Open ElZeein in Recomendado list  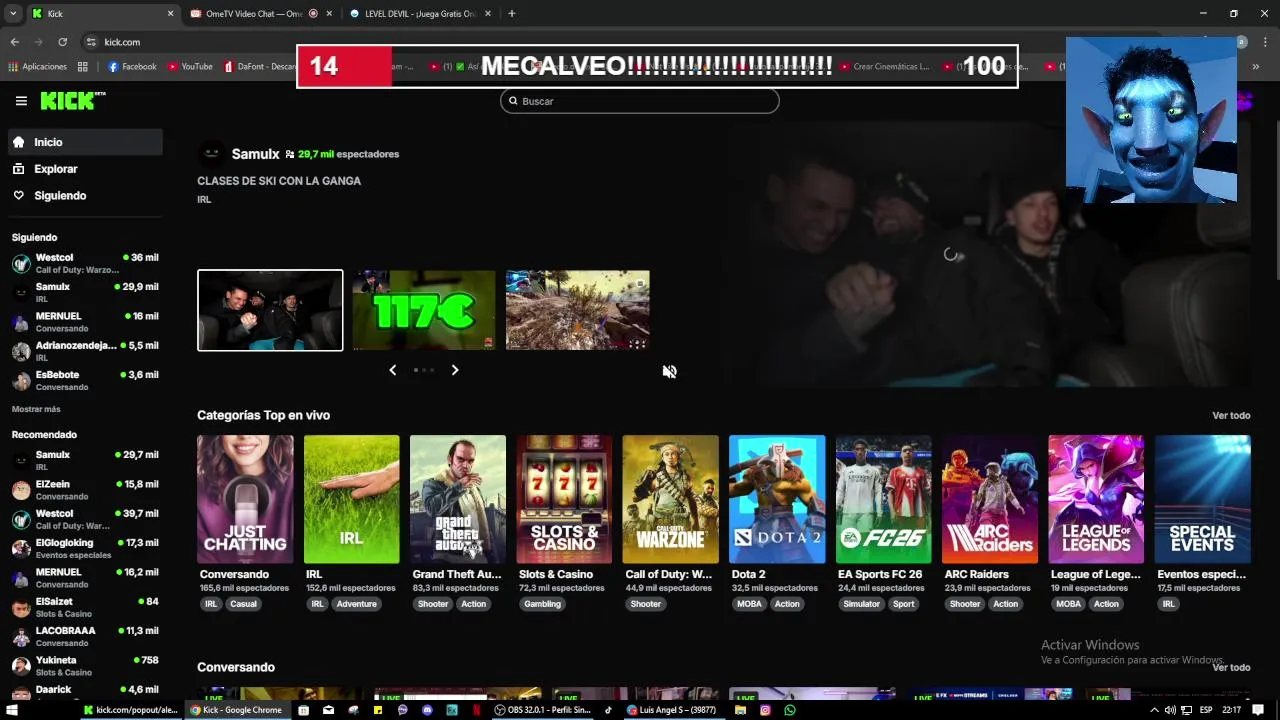[86, 490]
